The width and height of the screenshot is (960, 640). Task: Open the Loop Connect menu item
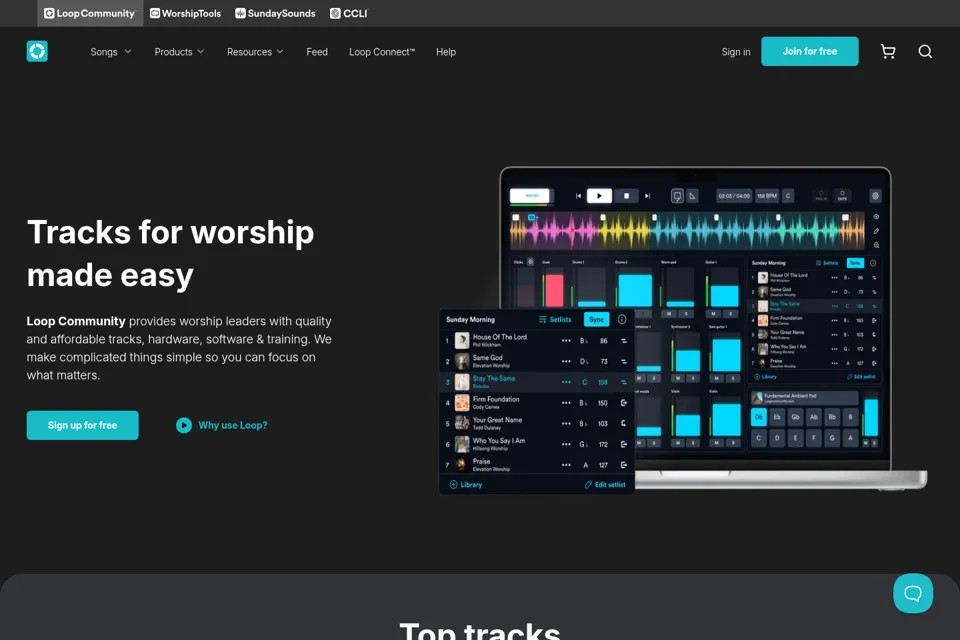tap(382, 52)
